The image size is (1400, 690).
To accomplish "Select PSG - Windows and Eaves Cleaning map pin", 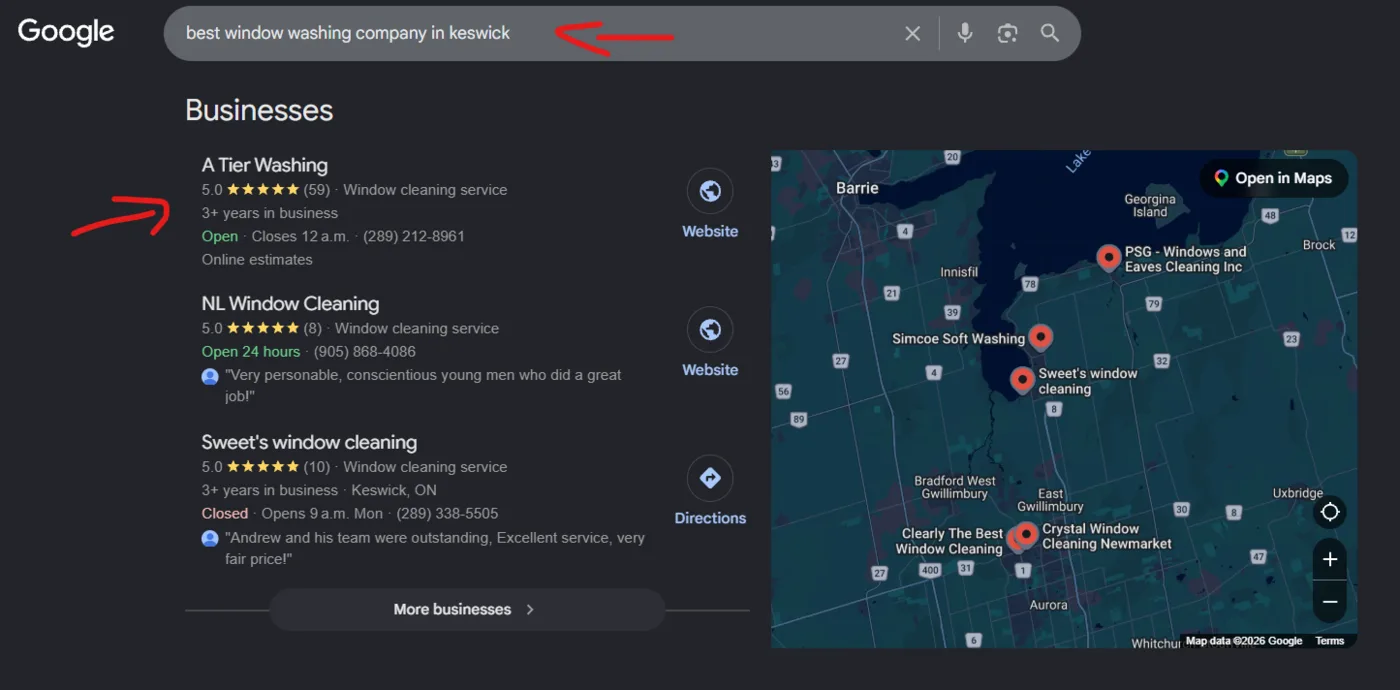I will pos(1108,258).
